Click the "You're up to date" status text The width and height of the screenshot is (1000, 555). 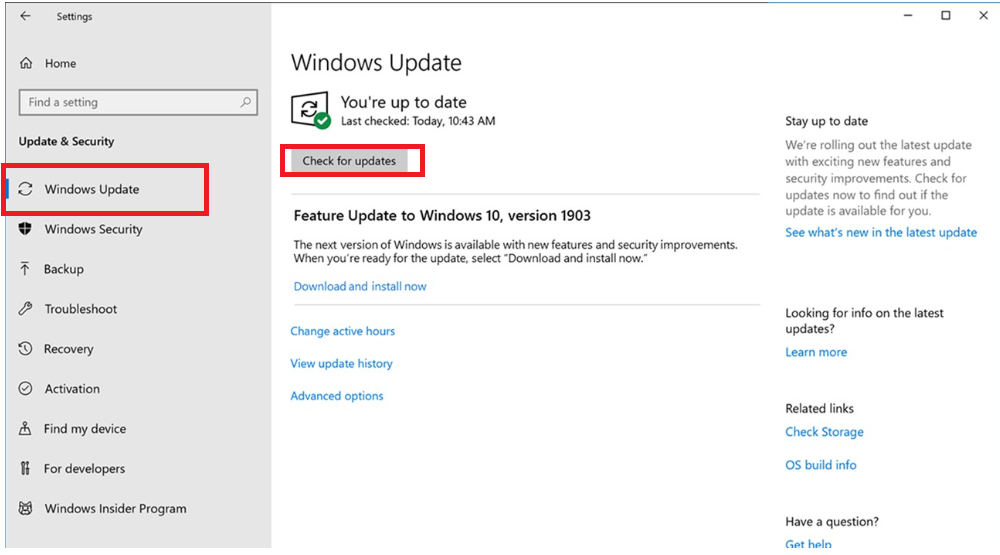coord(403,102)
